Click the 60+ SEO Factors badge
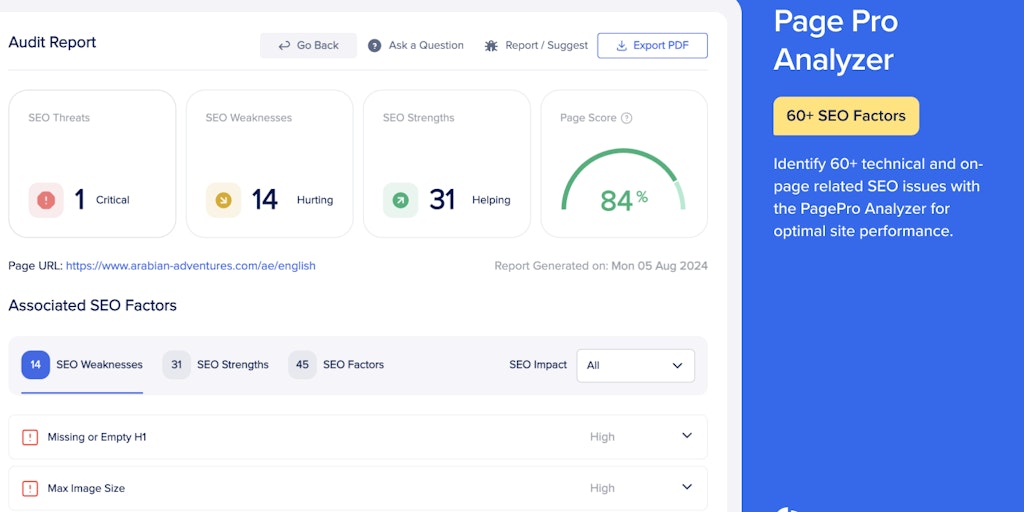 [x=846, y=116]
